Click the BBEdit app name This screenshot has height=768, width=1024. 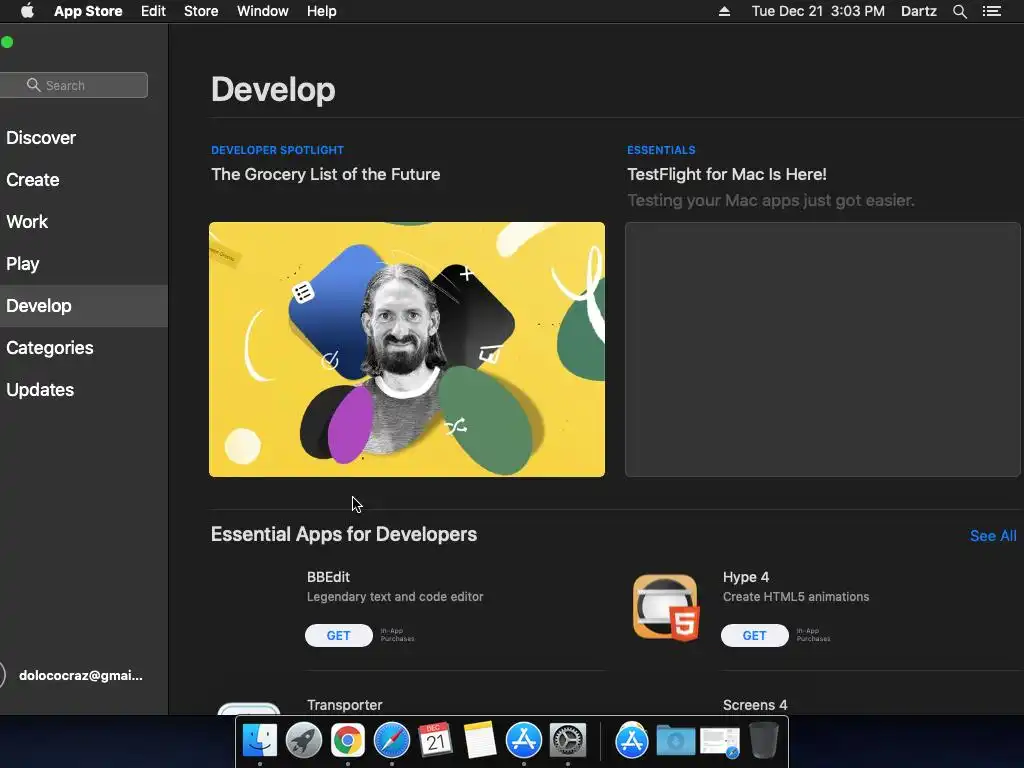coord(328,577)
